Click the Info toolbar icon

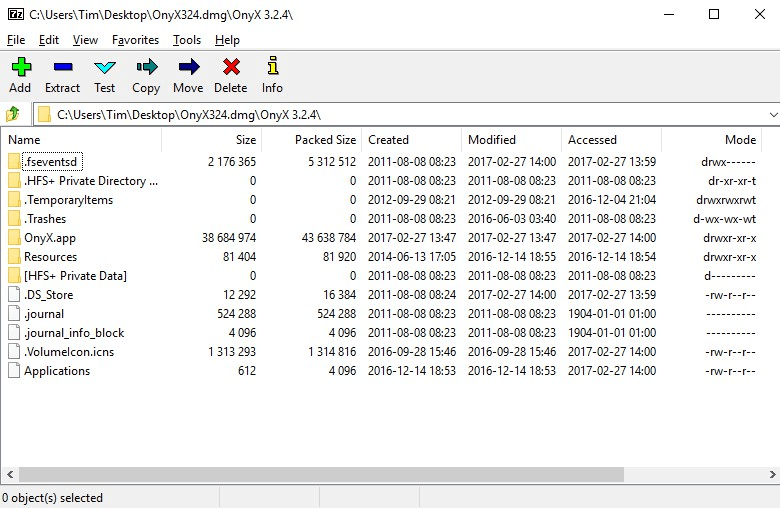click(273, 65)
